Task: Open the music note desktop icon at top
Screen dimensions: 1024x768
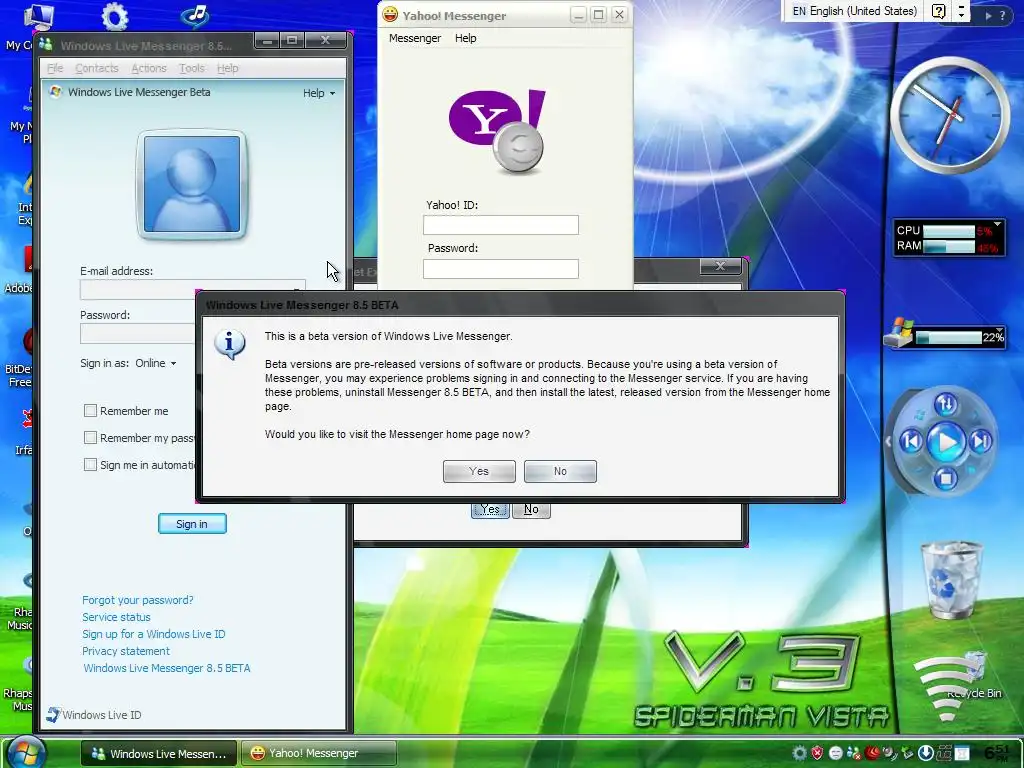Action: pyautogui.click(x=196, y=16)
